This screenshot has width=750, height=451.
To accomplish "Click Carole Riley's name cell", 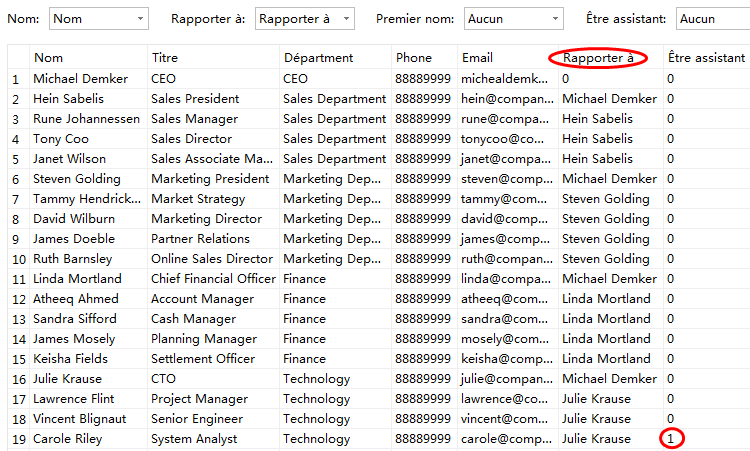I will coord(88,438).
